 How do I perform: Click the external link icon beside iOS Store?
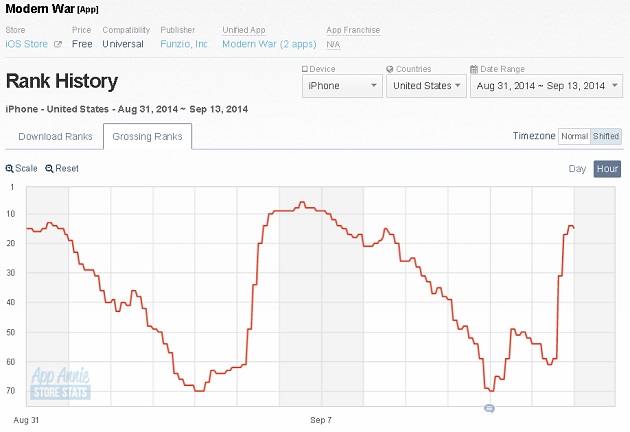click(57, 44)
